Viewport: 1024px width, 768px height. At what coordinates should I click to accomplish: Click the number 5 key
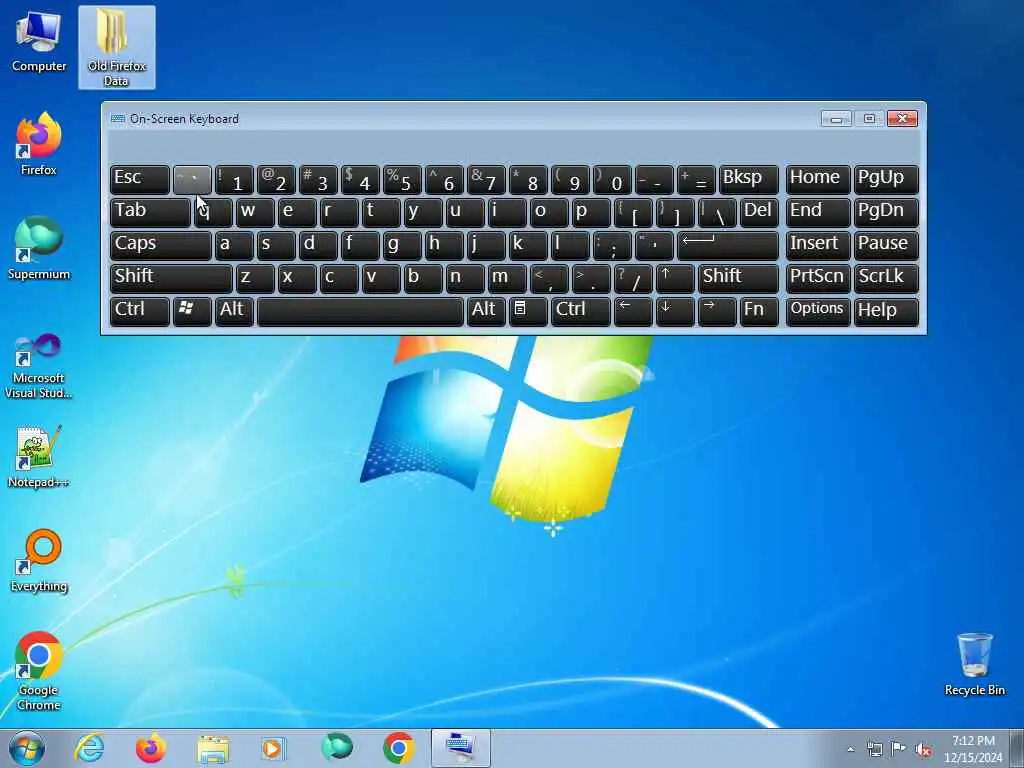pyautogui.click(x=402, y=180)
